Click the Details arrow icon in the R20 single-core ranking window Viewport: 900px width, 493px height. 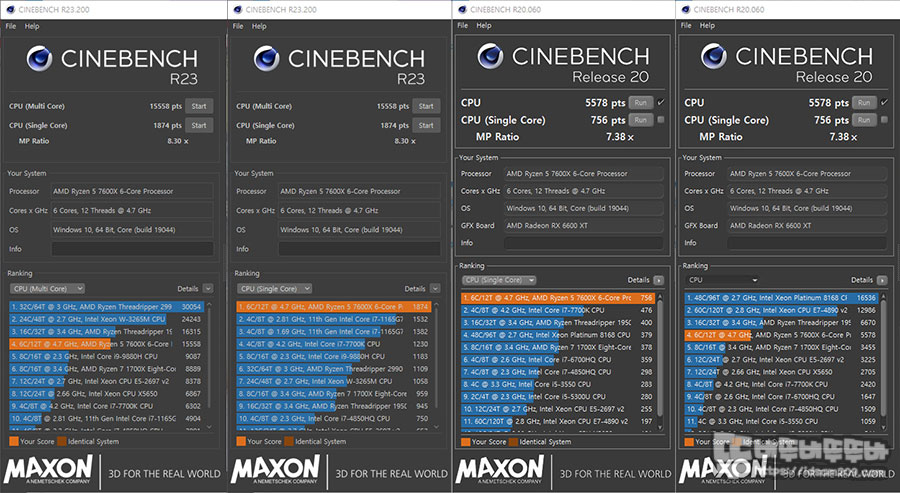point(658,280)
